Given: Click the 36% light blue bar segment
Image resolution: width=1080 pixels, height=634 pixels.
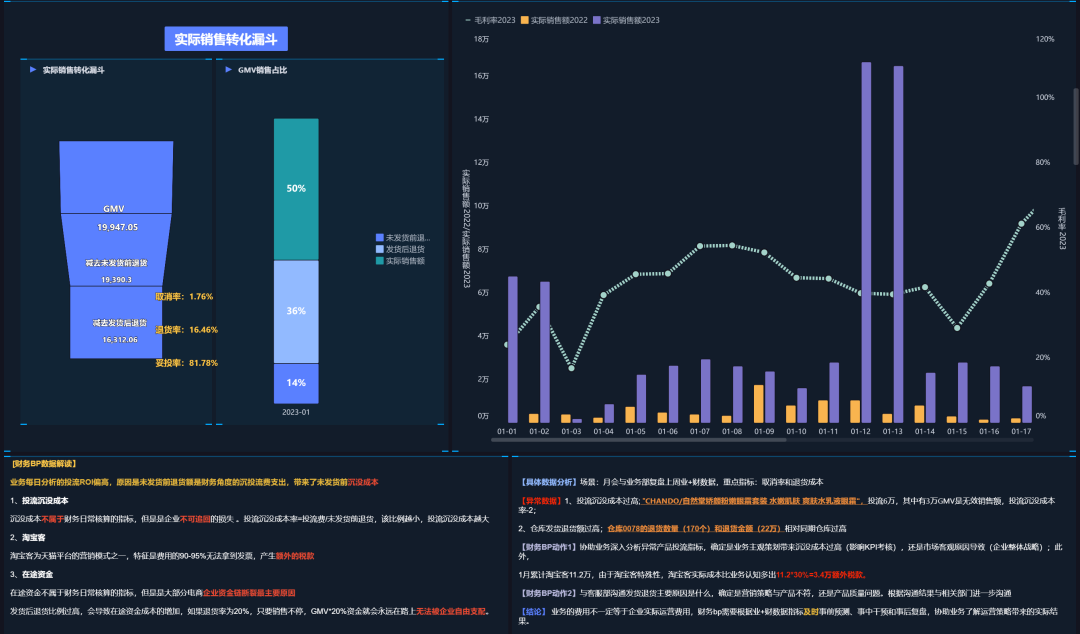Looking at the screenshot, I should [x=296, y=311].
